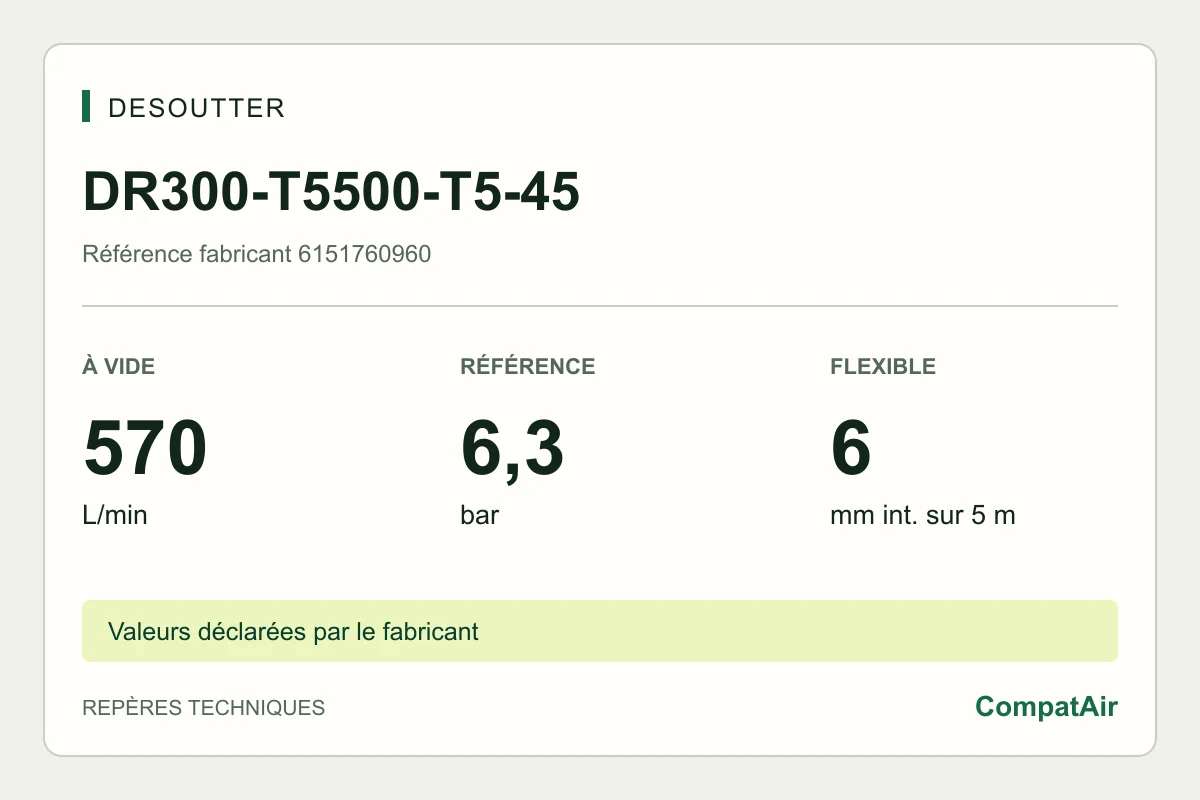Click the L/min unit label
This screenshot has height=800, width=1200.
pyautogui.click(x=114, y=516)
